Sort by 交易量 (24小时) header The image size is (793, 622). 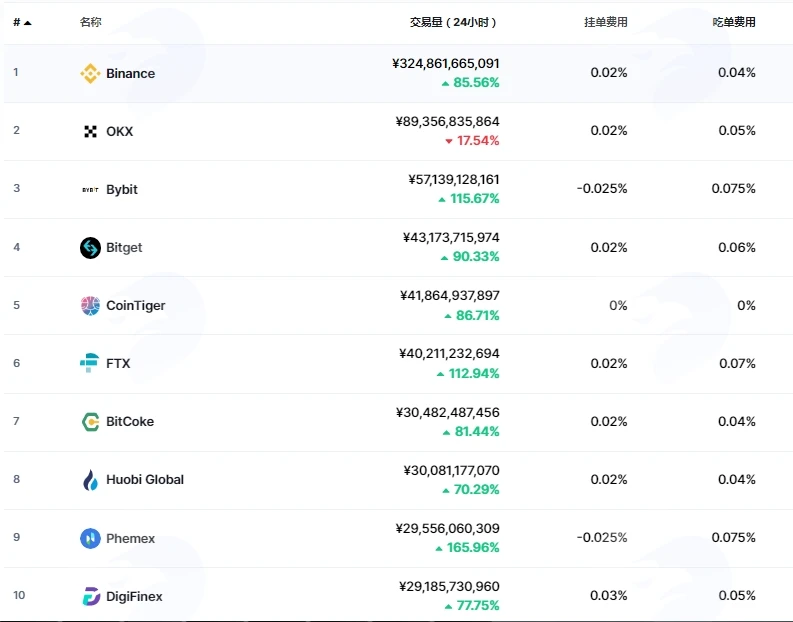453,22
